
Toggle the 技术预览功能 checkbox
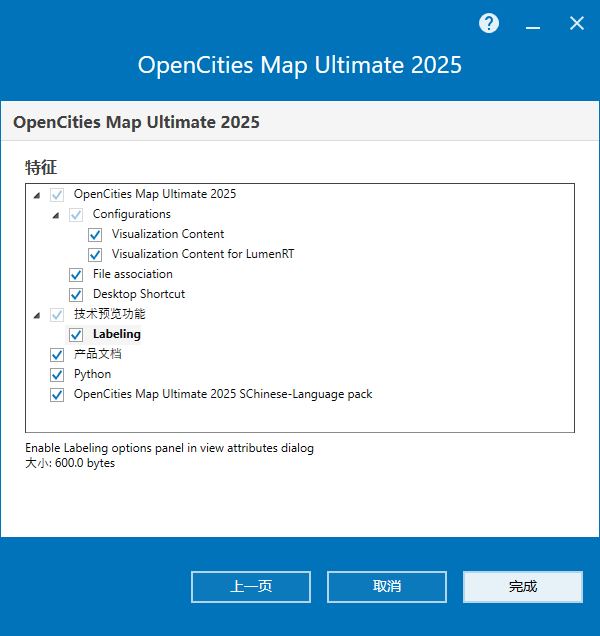(x=57, y=315)
